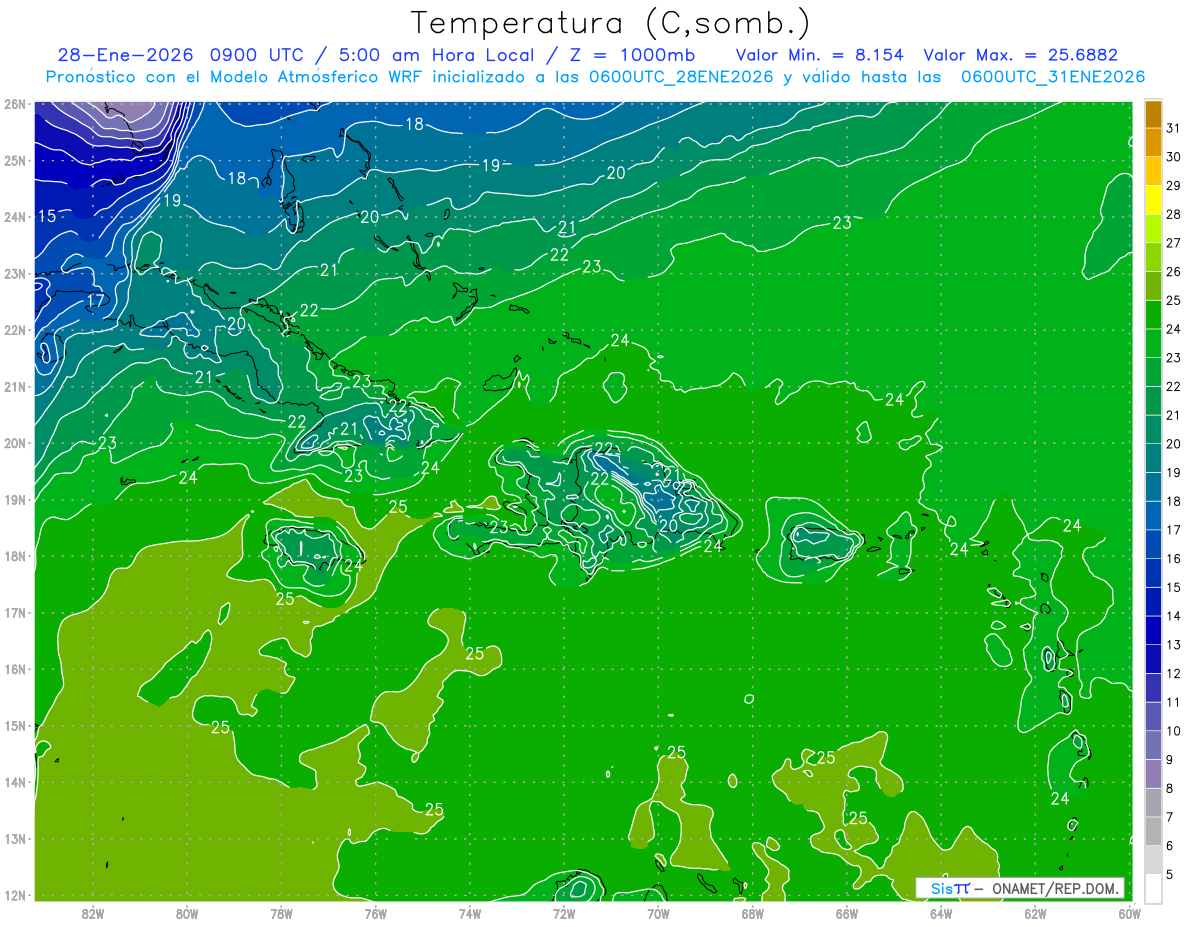
Task: Click the colorbar legend label 8
Action: click(x=1171, y=788)
